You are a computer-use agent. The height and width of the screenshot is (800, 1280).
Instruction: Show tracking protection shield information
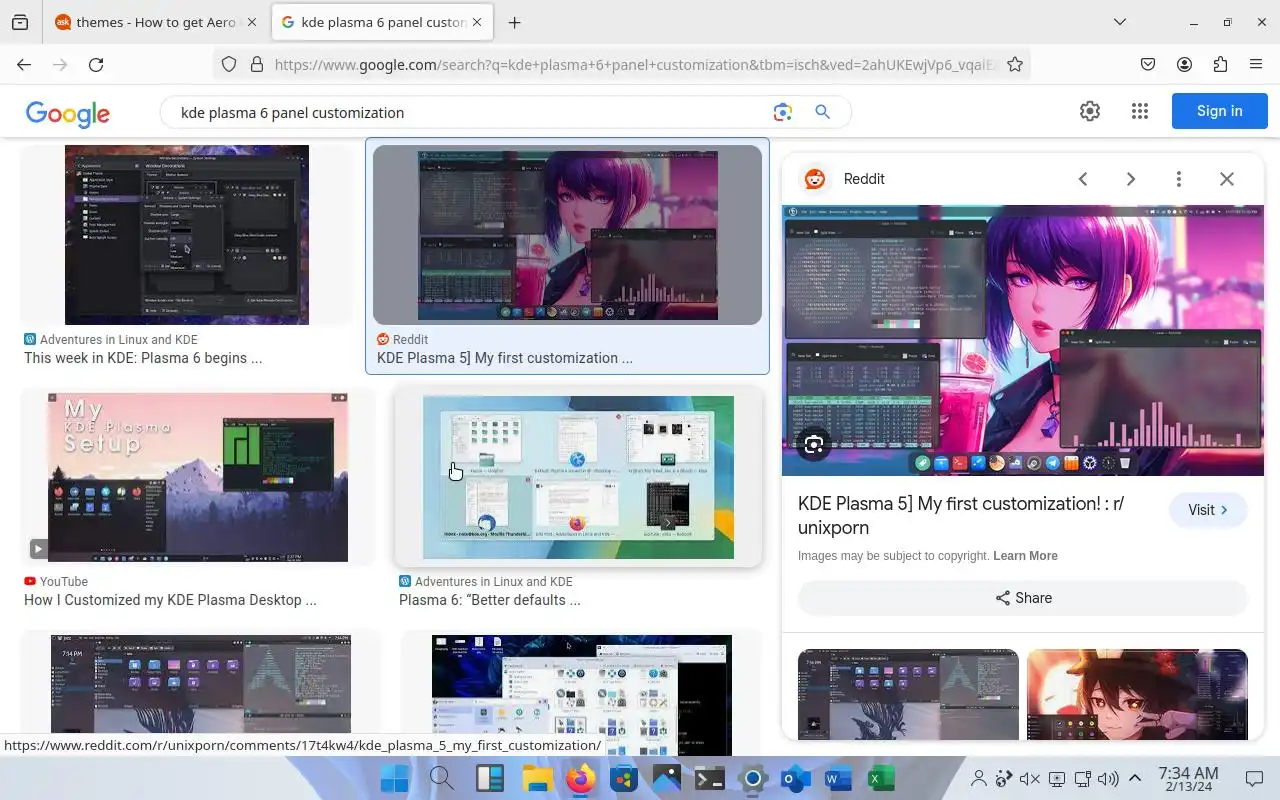229,65
